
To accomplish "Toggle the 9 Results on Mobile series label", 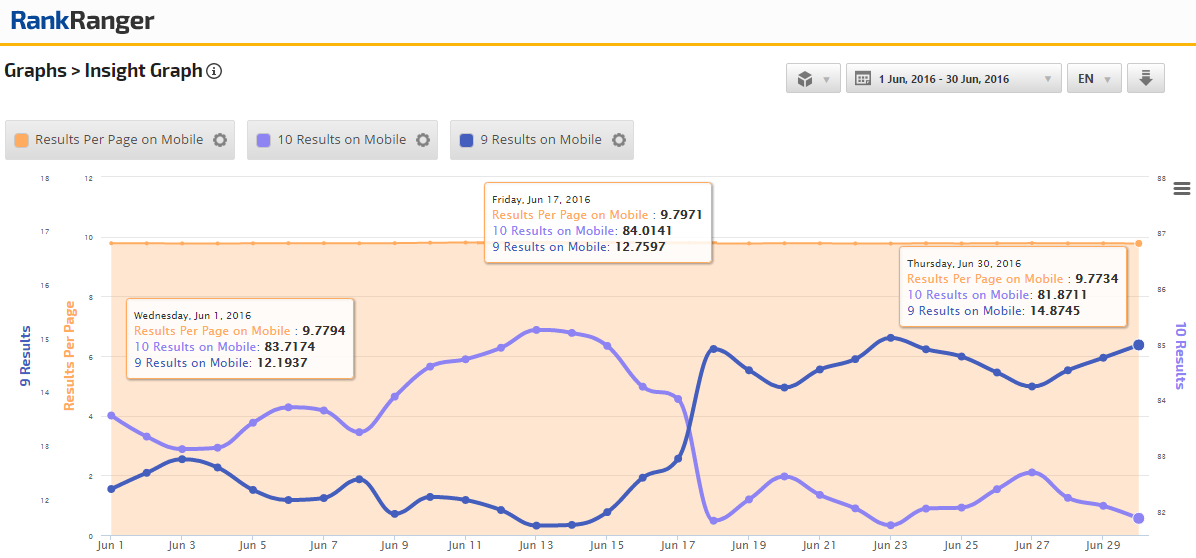I will (541, 140).
